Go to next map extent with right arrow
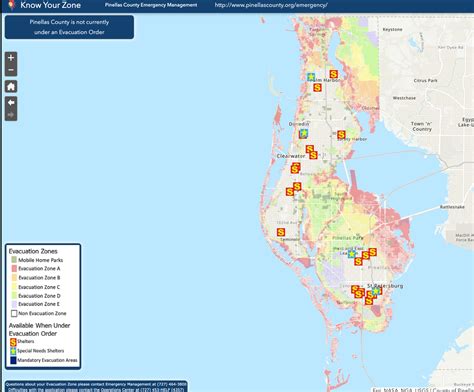This screenshot has width=474, height=392. [11, 115]
